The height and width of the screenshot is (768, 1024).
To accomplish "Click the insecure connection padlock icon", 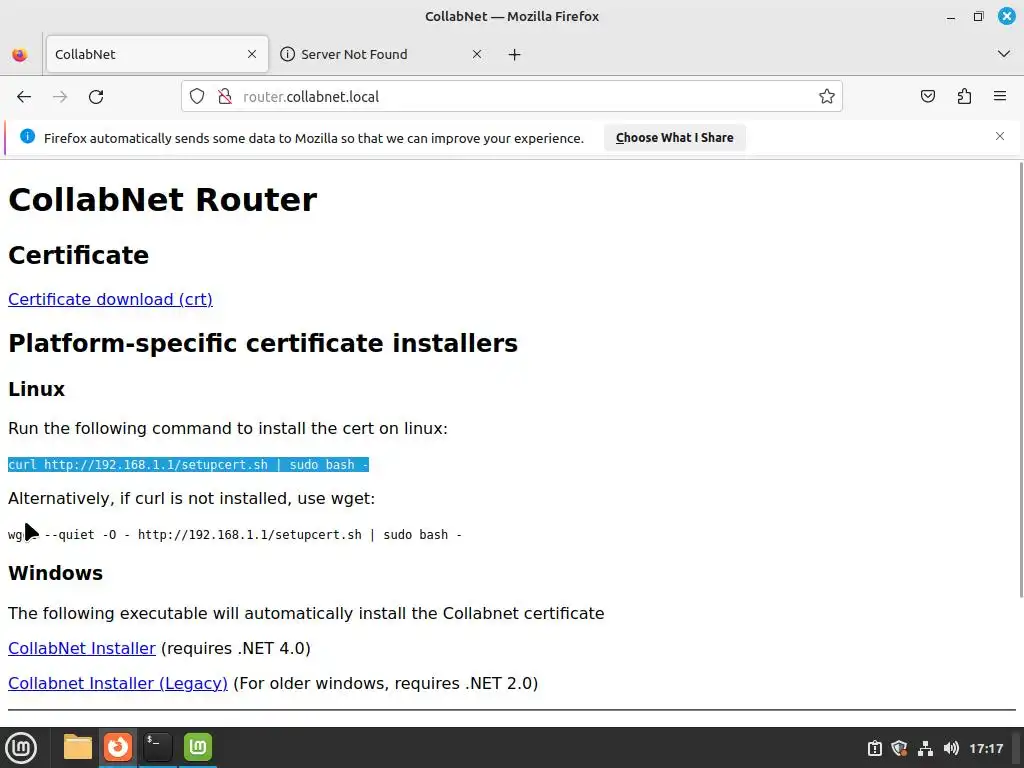I will tap(225, 97).
